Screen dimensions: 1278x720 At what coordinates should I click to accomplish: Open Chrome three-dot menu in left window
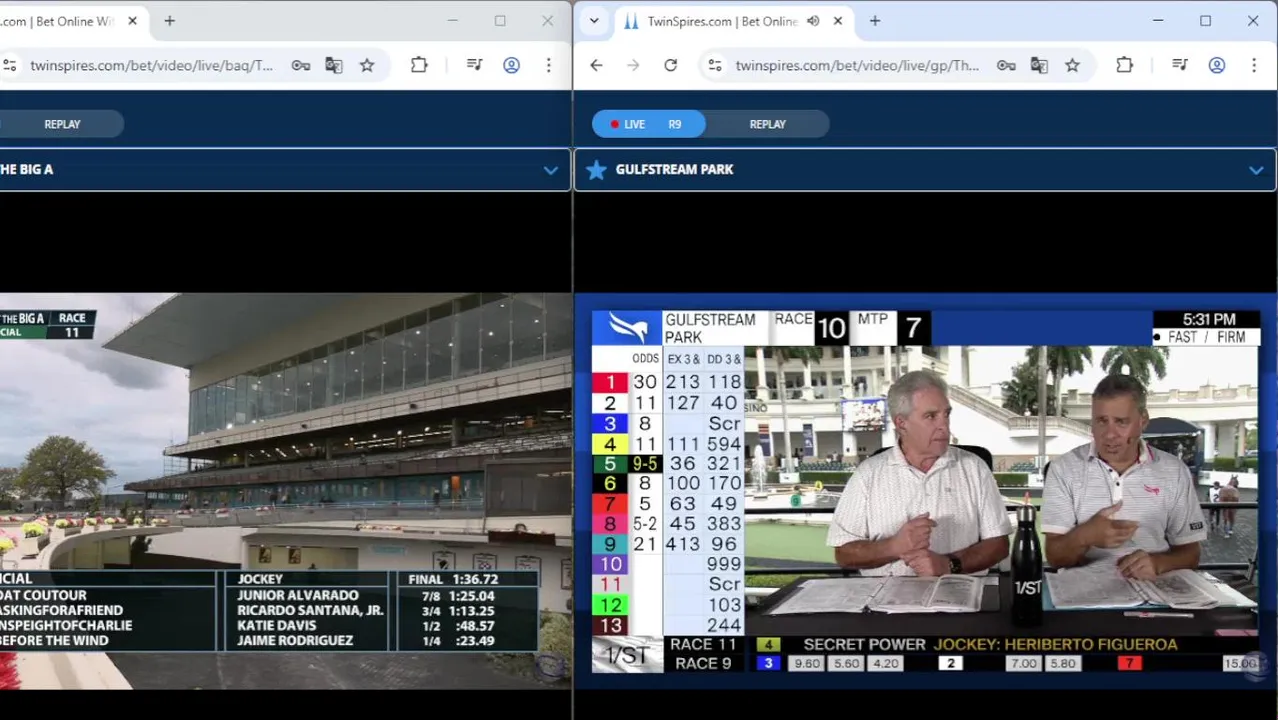[x=548, y=65]
